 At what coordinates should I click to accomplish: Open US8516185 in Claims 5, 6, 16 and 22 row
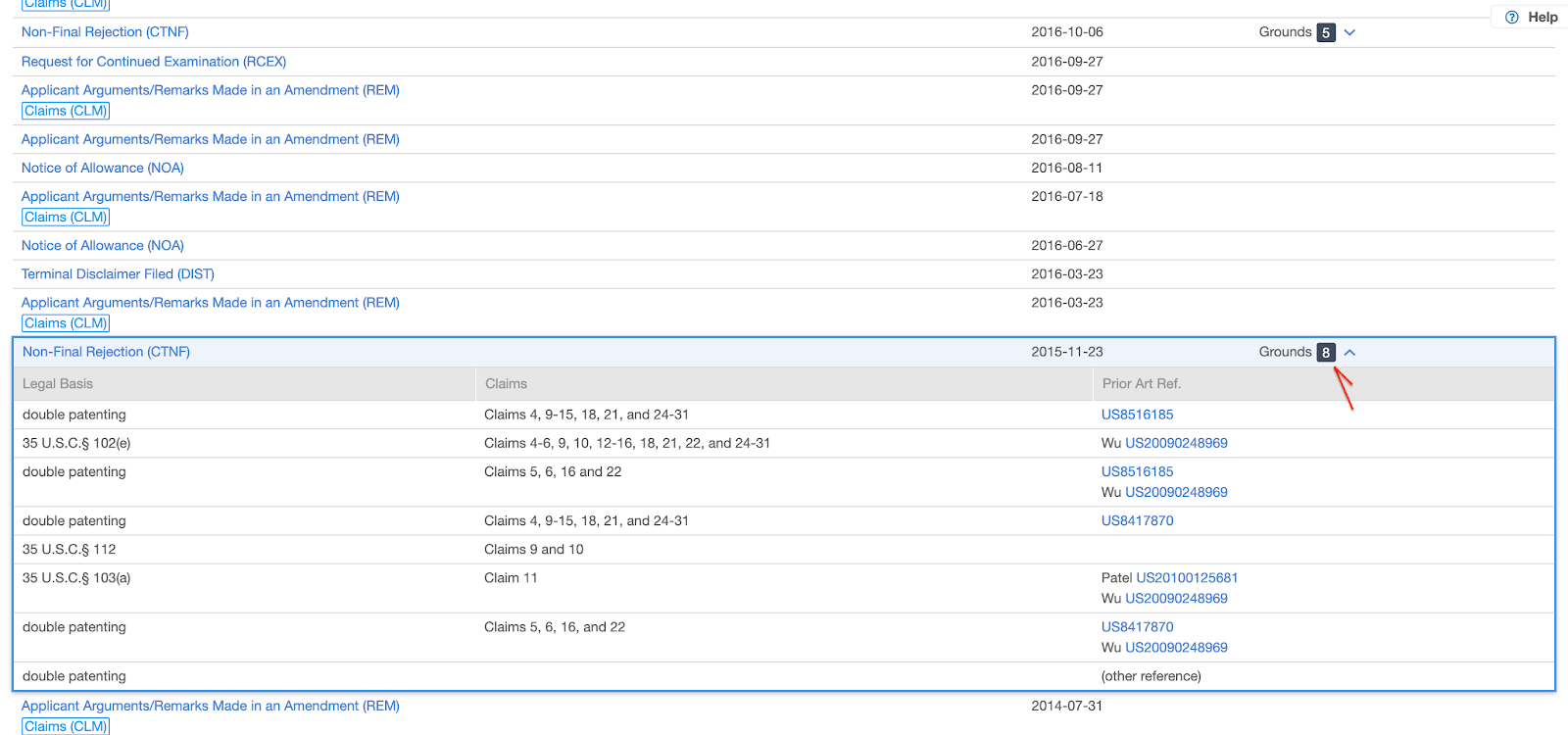[x=1137, y=471]
